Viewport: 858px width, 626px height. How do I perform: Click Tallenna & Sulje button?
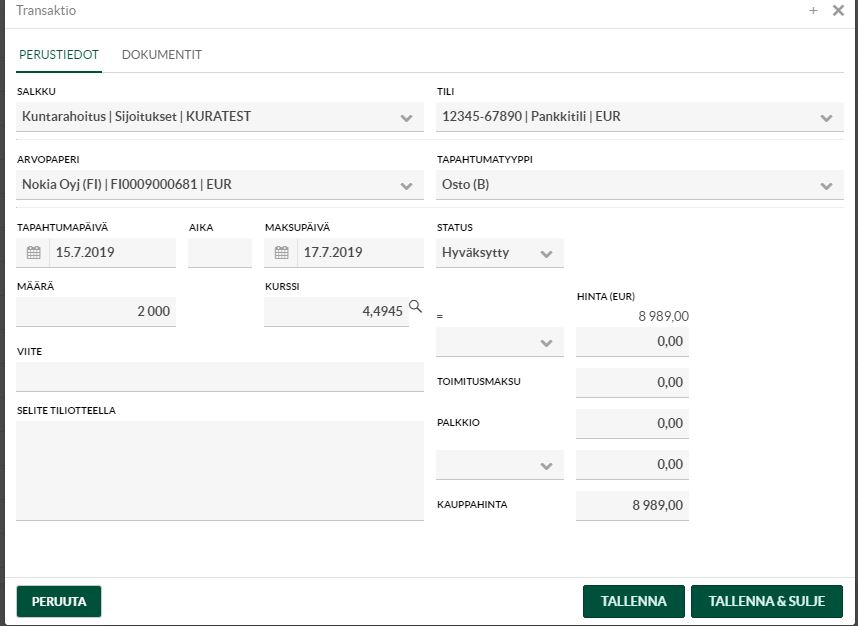[766, 602]
